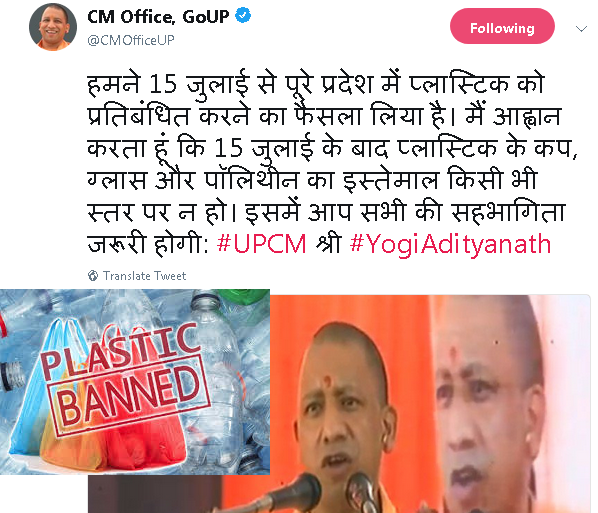The width and height of the screenshot is (598, 513).
Task: Click the Hindi tweet text body
Action: (332, 164)
